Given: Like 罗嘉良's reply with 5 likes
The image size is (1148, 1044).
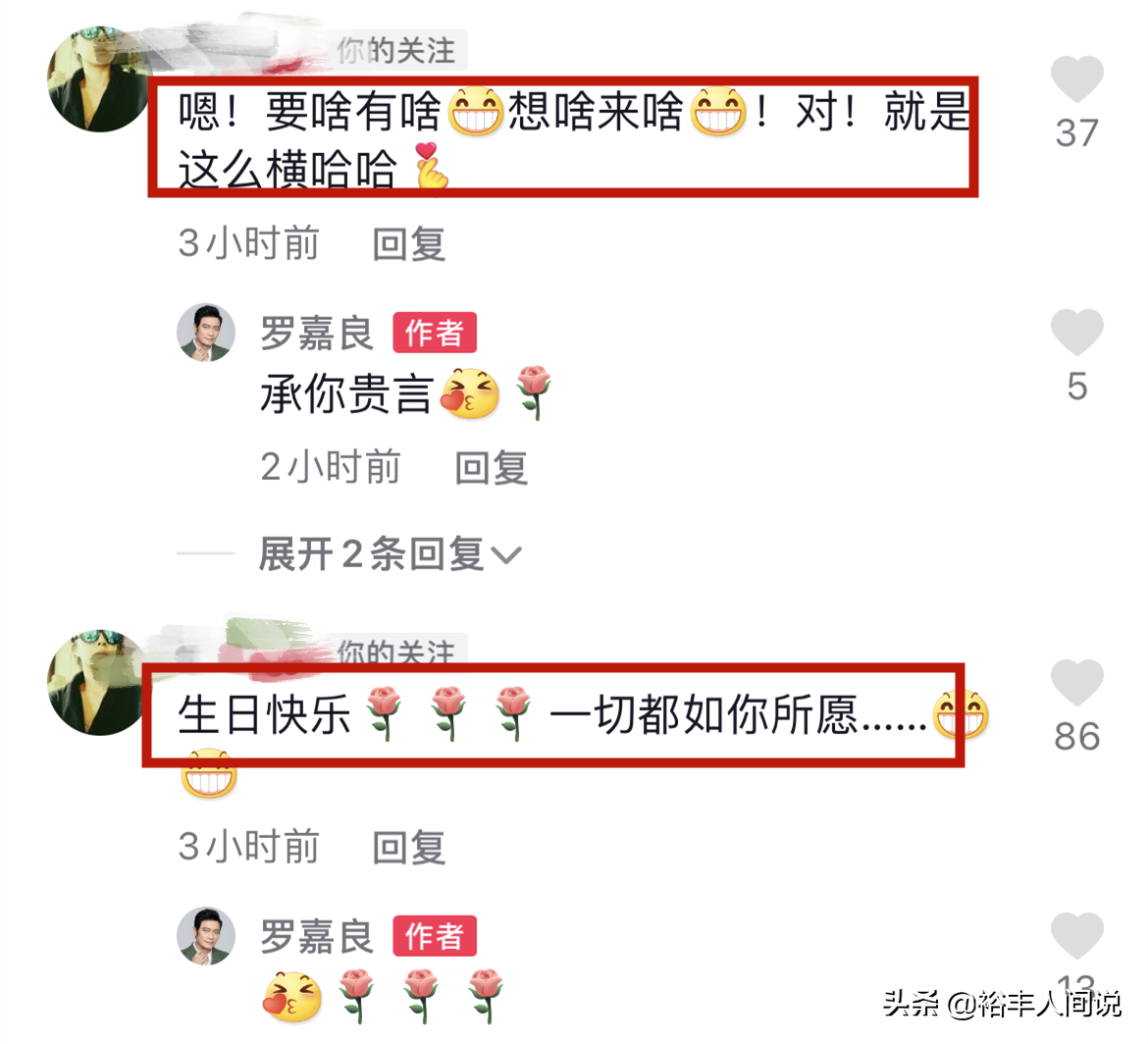Looking at the screenshot, I should [1076, 332].
